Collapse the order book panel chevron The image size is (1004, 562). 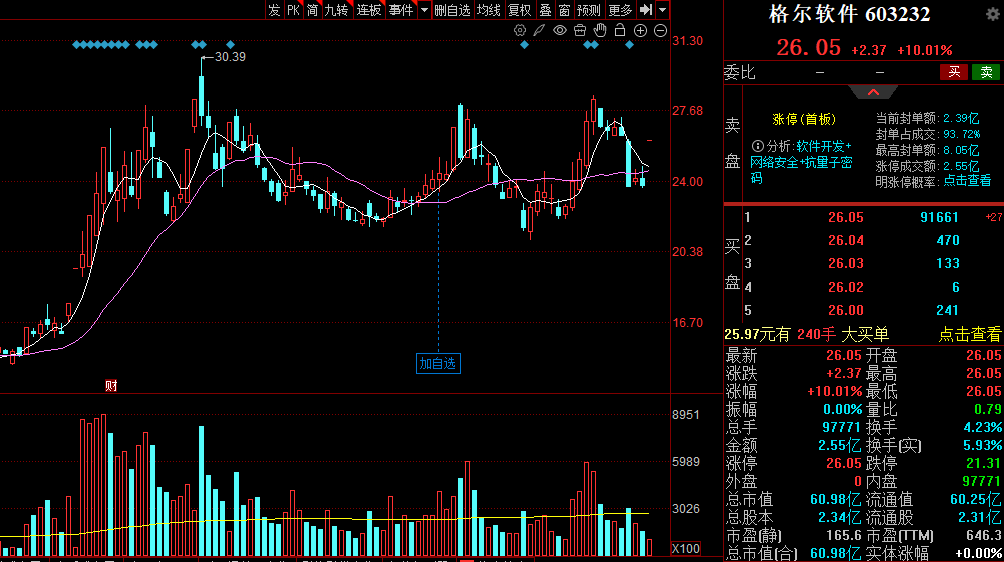(874, 92)
